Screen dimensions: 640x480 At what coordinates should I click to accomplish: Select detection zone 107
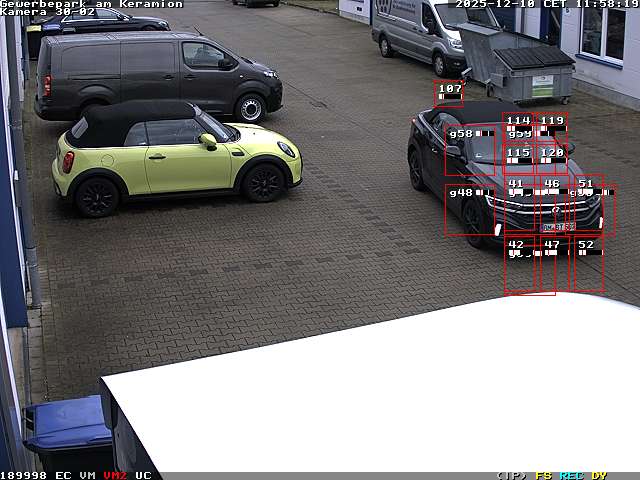tap(449, 93)
